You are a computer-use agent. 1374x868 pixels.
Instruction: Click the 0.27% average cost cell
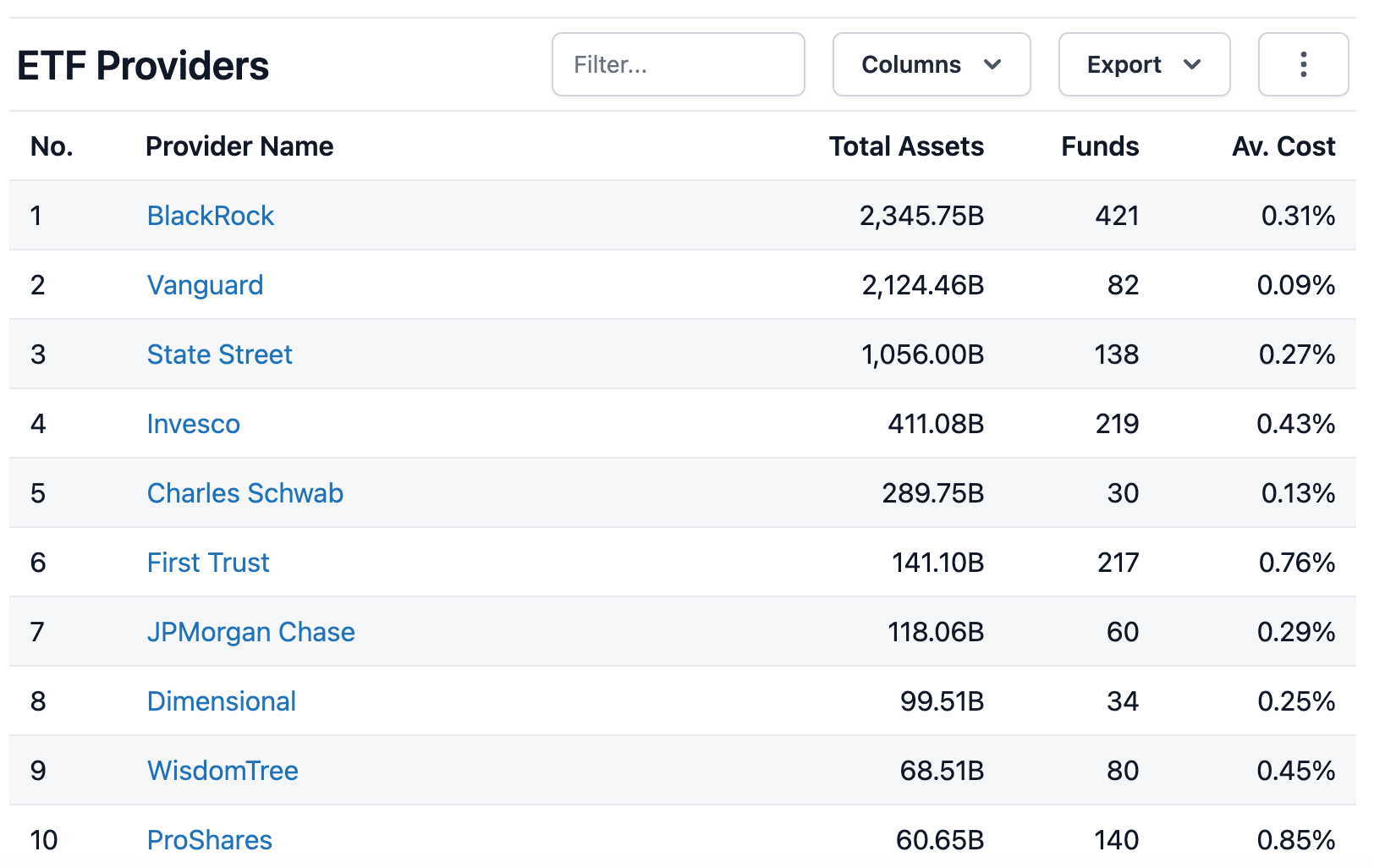point(1297,354)
